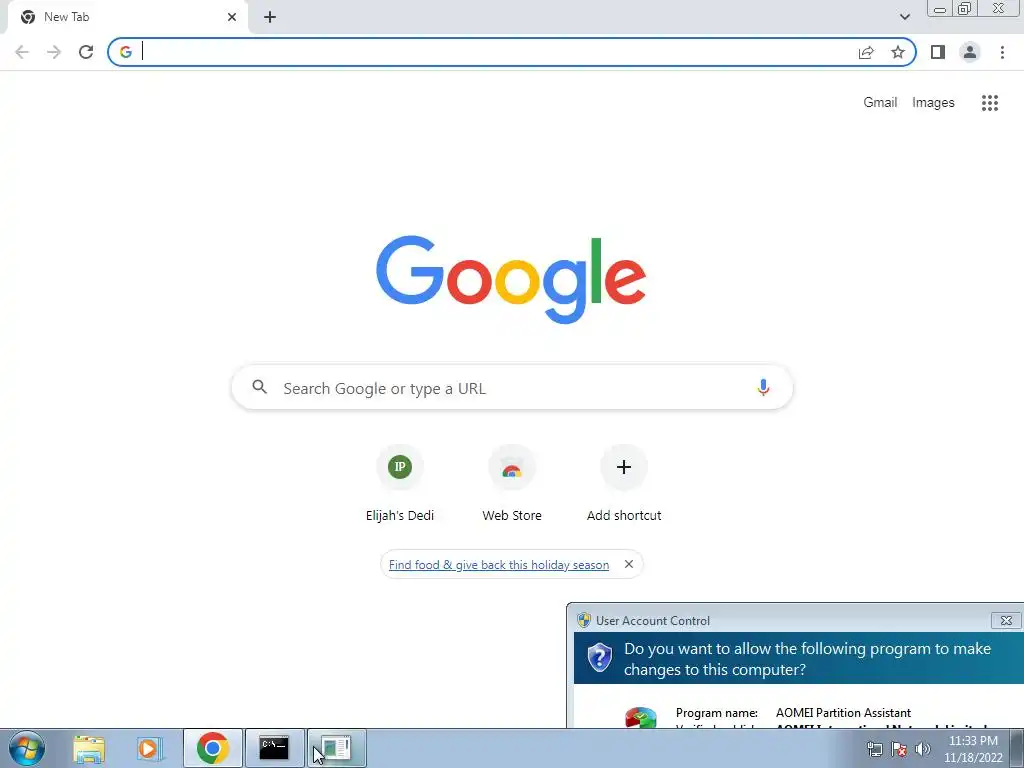Viewport: 1024px width, 768px height.
Task: Open the volume speaker icon
Action: 923,749
